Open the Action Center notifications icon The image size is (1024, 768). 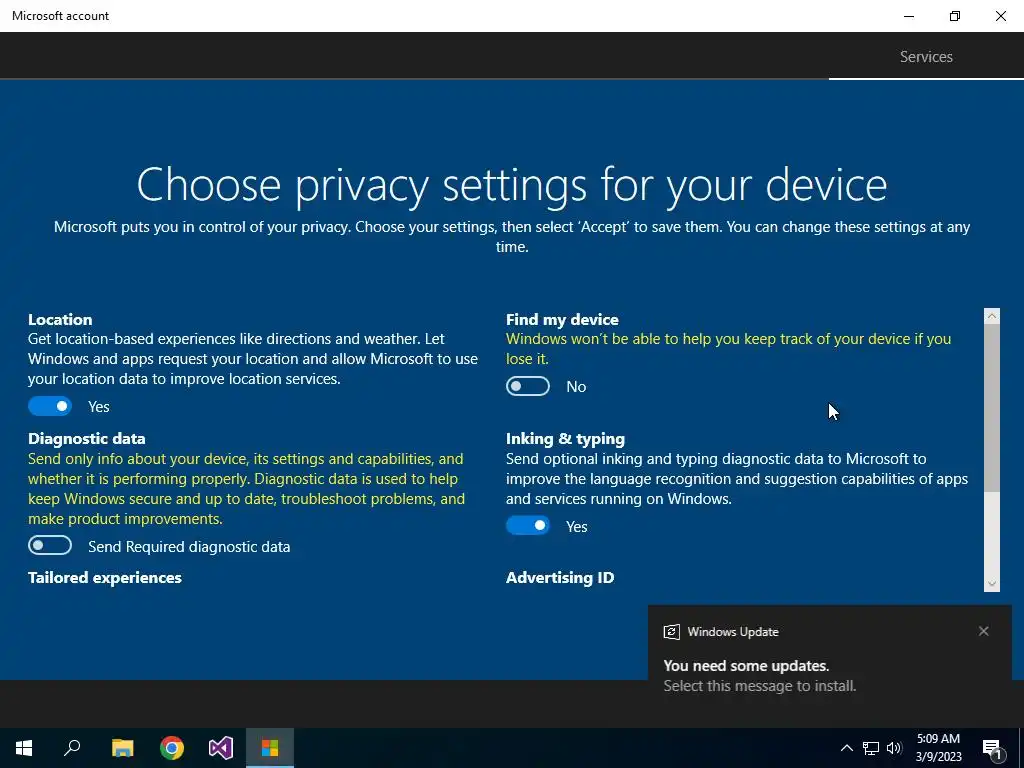(992, 748)
